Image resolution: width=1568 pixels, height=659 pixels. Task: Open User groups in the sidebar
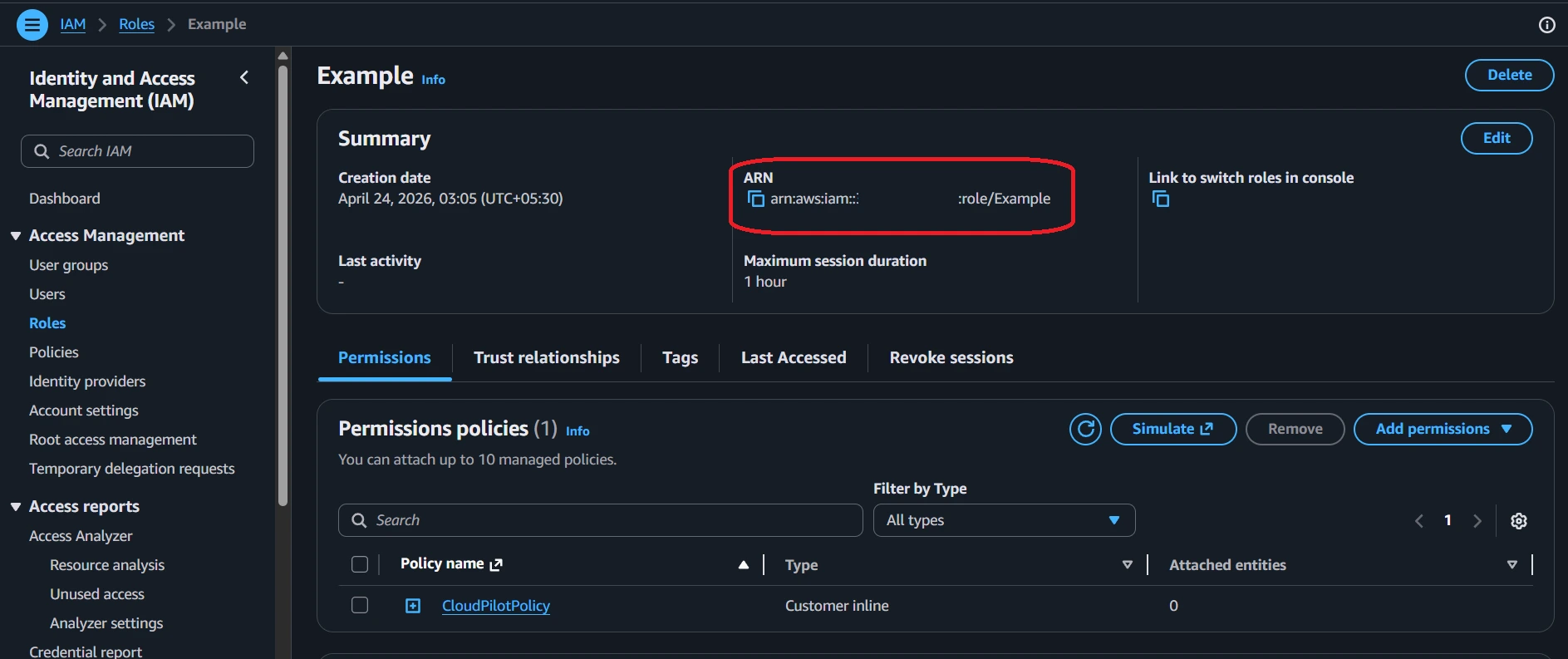coord(69,265)
